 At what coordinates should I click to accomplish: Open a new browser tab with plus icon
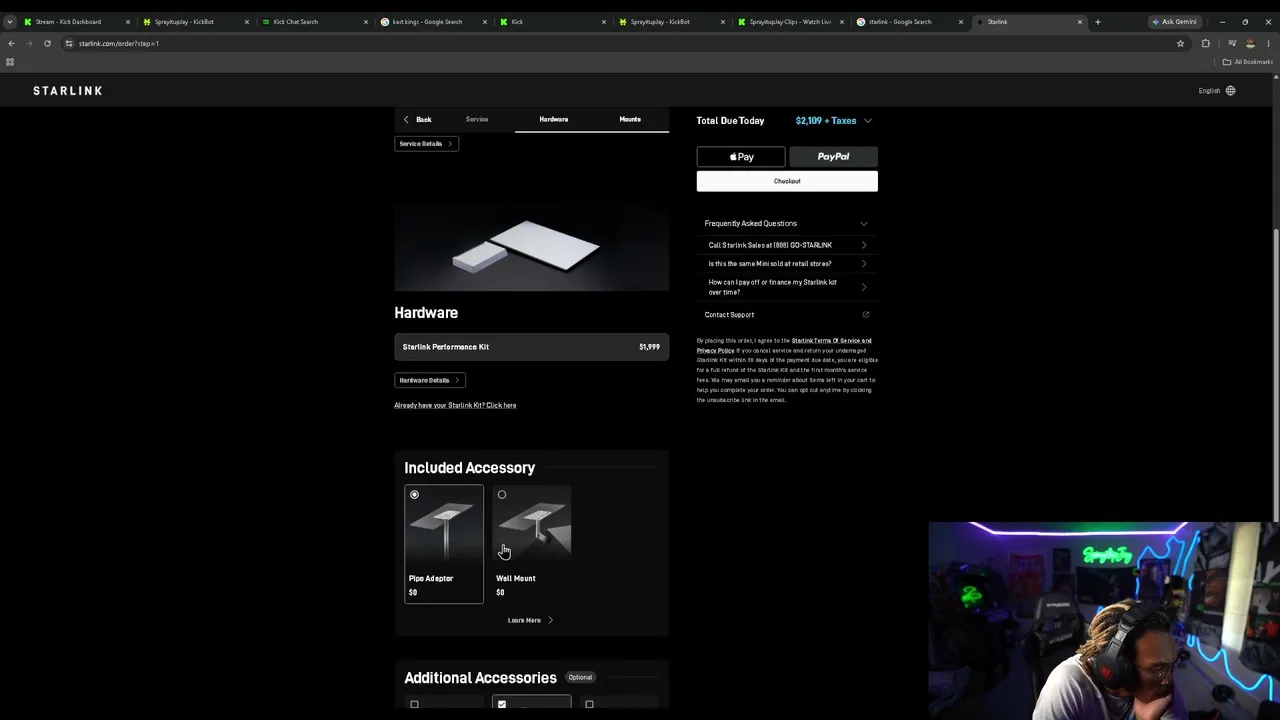1097,21
